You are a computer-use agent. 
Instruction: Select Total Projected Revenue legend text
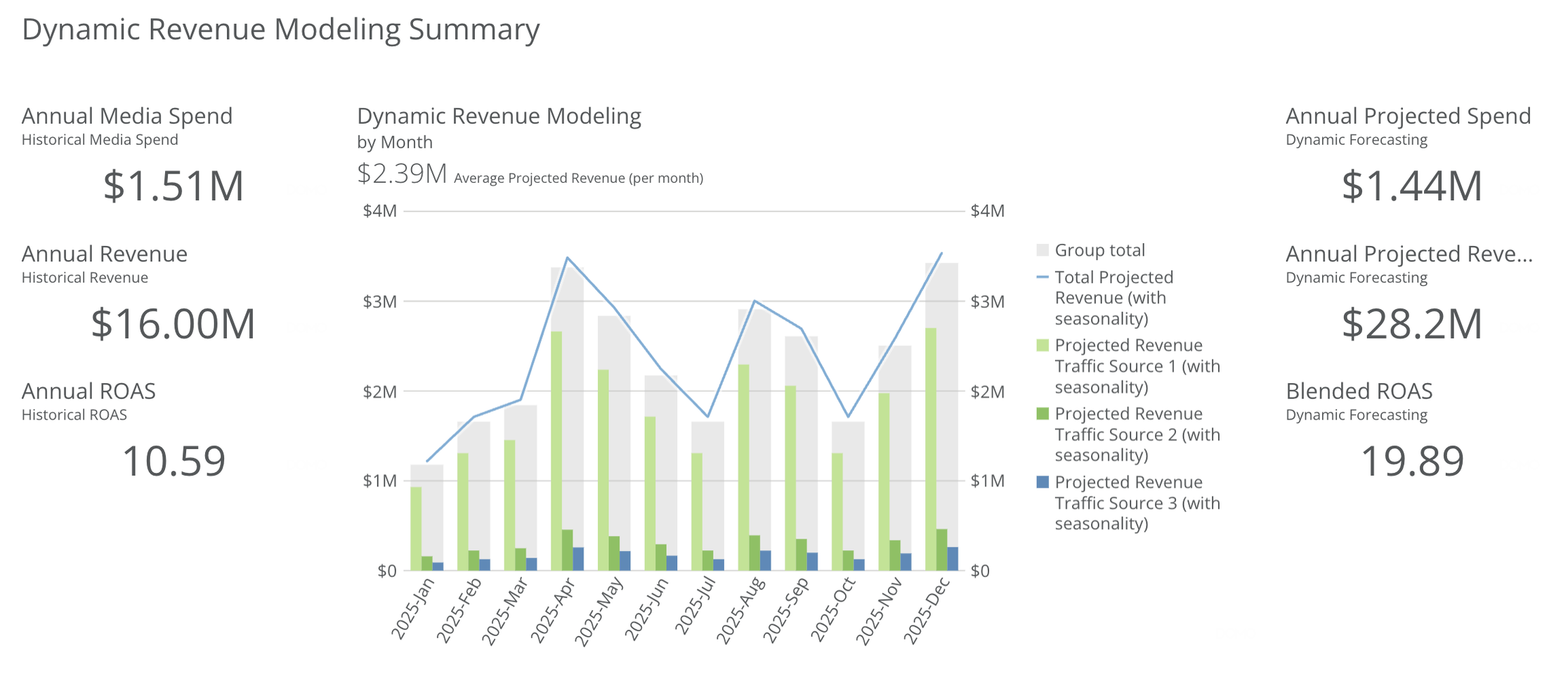[x=1114, y=298]
